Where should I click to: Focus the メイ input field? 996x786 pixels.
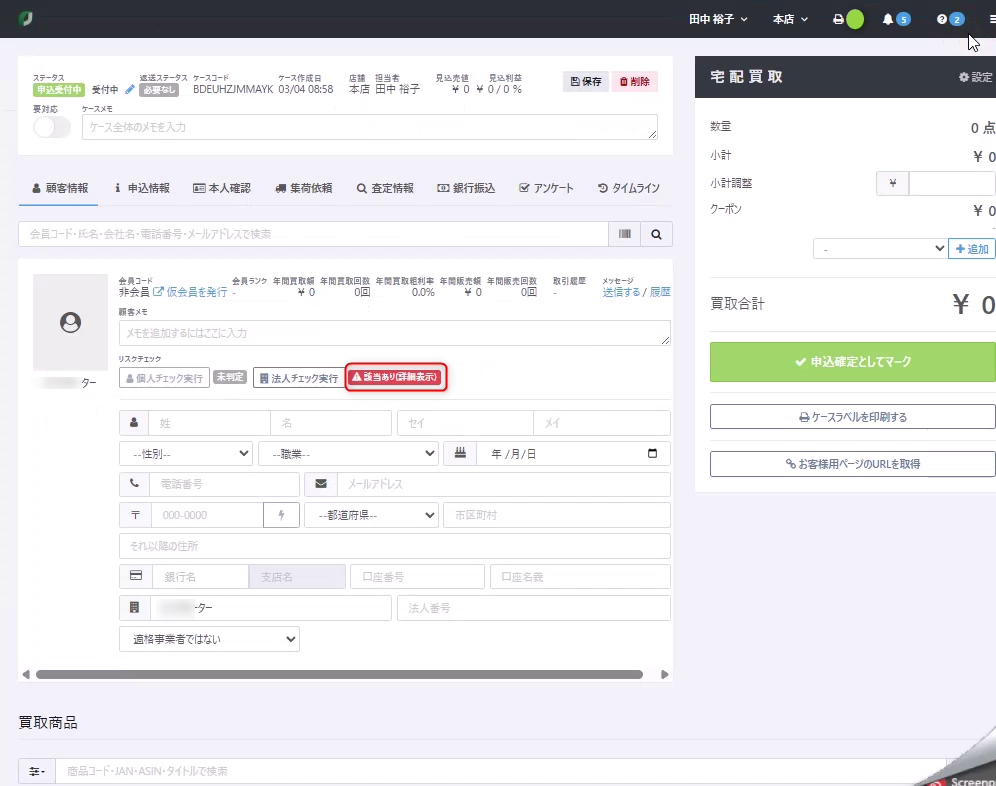click(602, 423)
